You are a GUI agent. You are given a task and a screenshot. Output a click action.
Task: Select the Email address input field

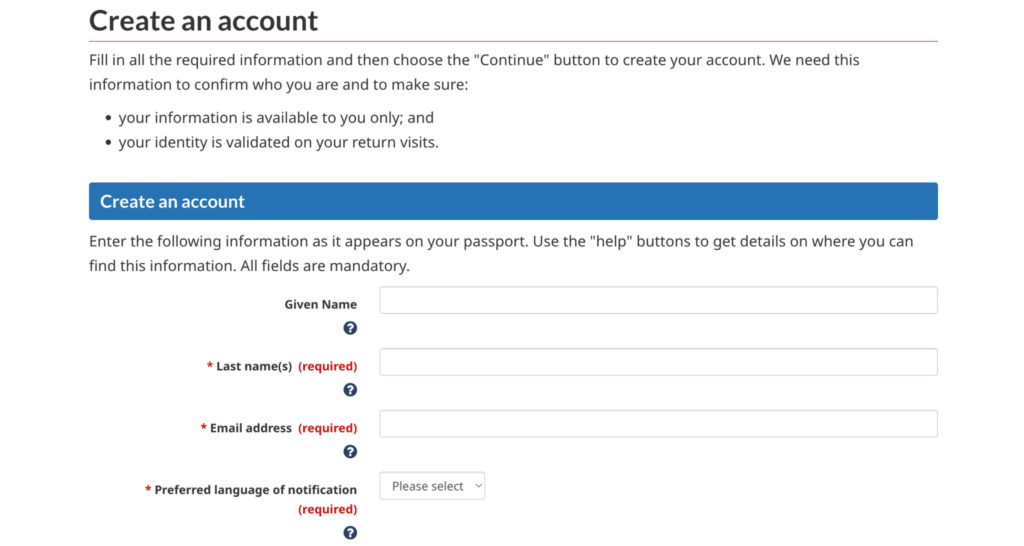[x=658, y=424]
